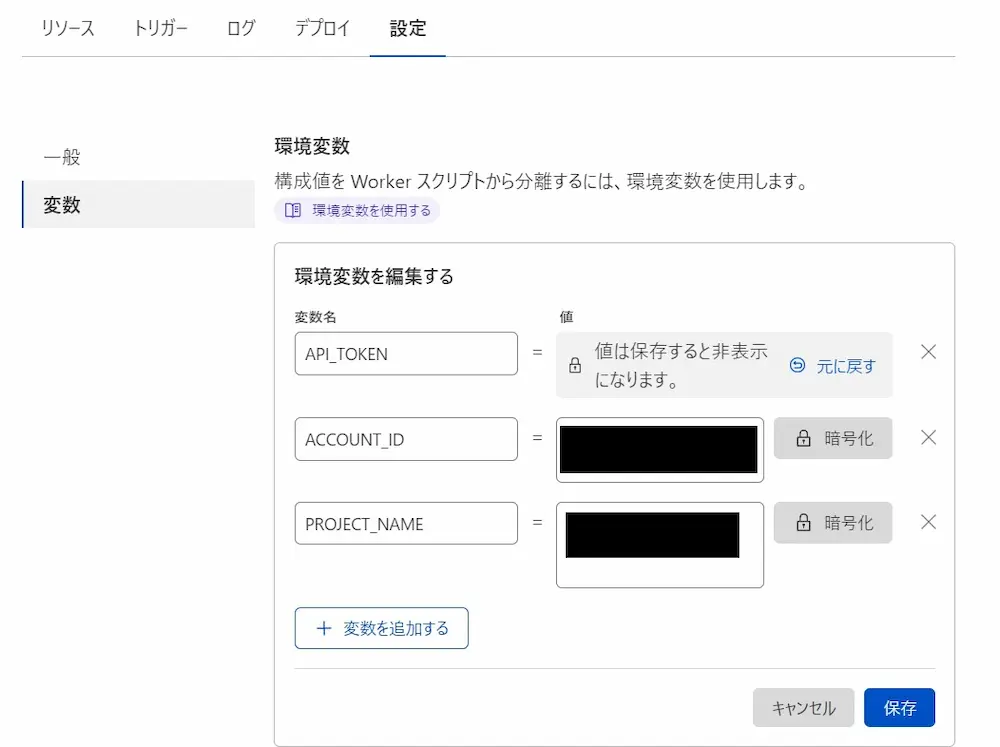Switch to the トリガー tab
Screen dimensions: 1000x747
160,28
